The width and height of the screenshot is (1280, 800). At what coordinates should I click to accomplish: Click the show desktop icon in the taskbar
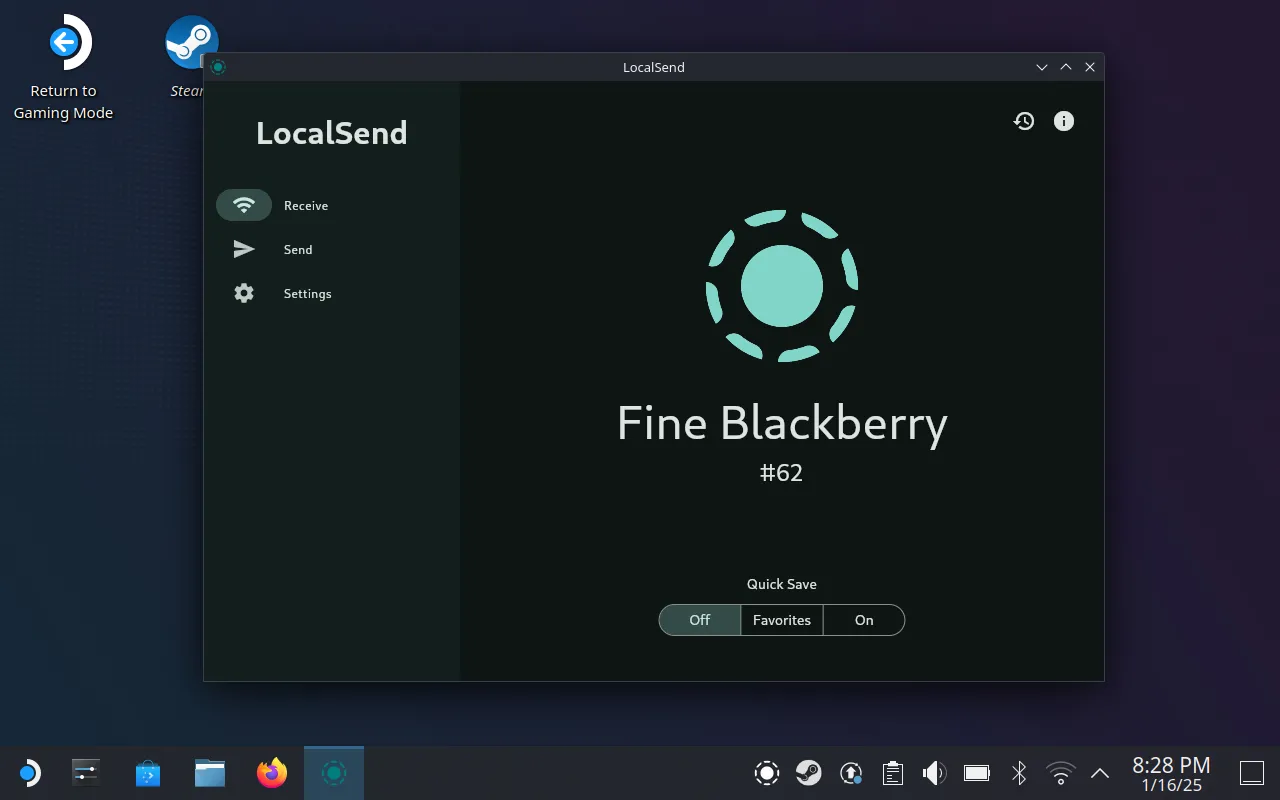tap(1252, 773)
